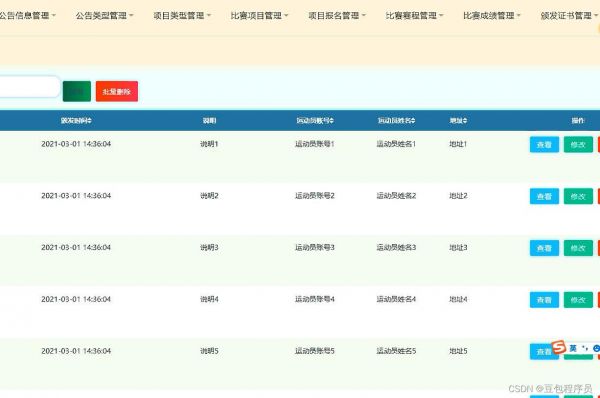Click the 说明4 cell

(209, 299)
